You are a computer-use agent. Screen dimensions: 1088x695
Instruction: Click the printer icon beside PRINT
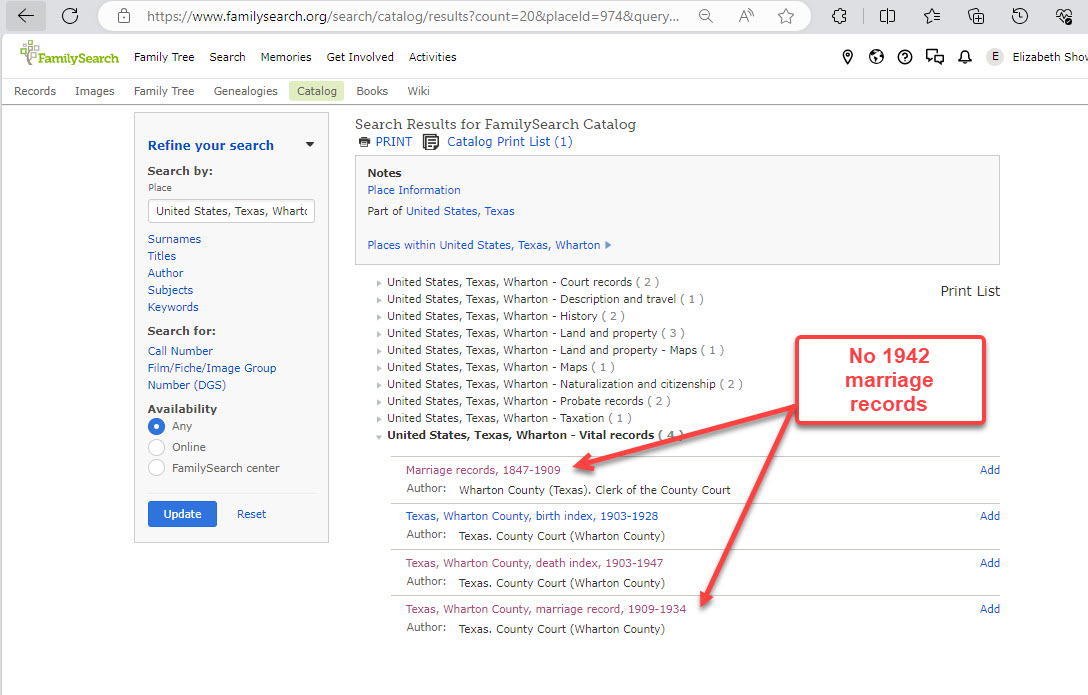[364, 142]
